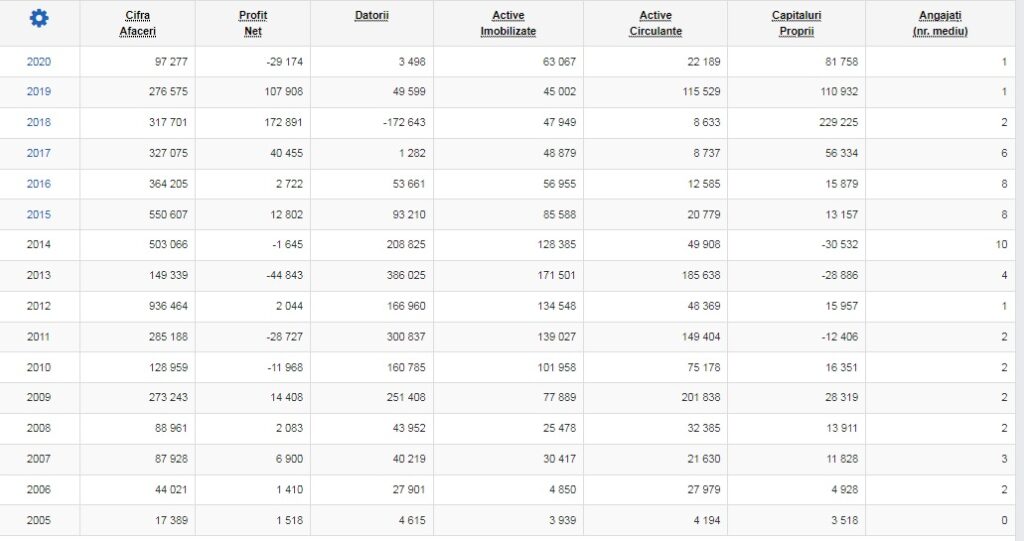
Task: Click the 107 908 net profit value
Action: pos(283,91)
